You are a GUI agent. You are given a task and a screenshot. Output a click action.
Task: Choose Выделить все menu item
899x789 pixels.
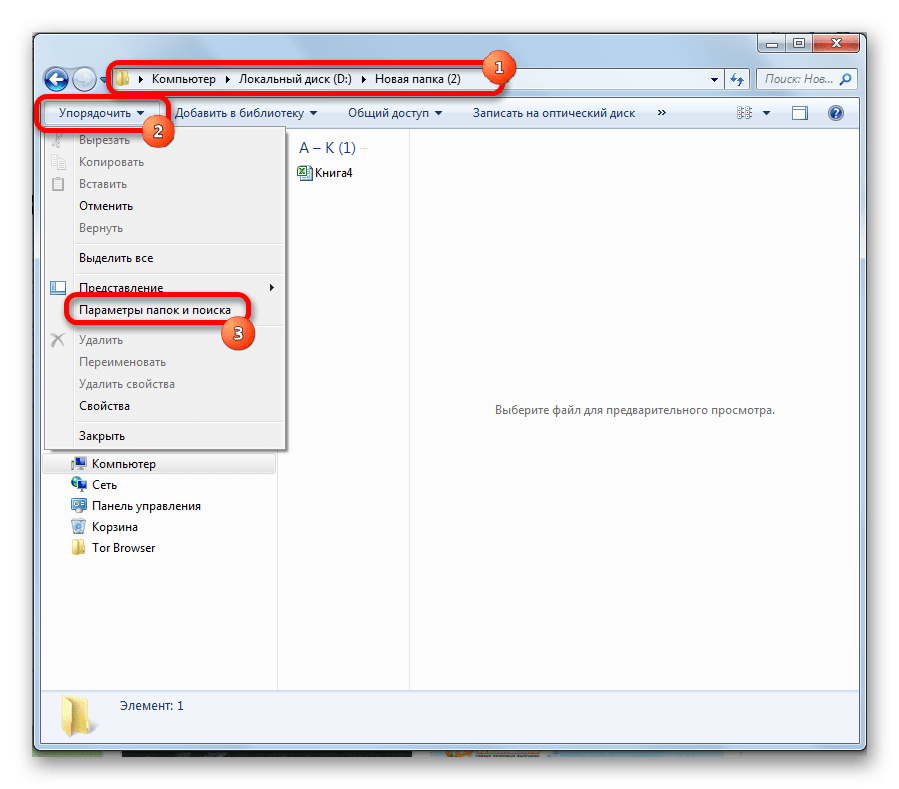pyautogui.click(x=116, y=258)
